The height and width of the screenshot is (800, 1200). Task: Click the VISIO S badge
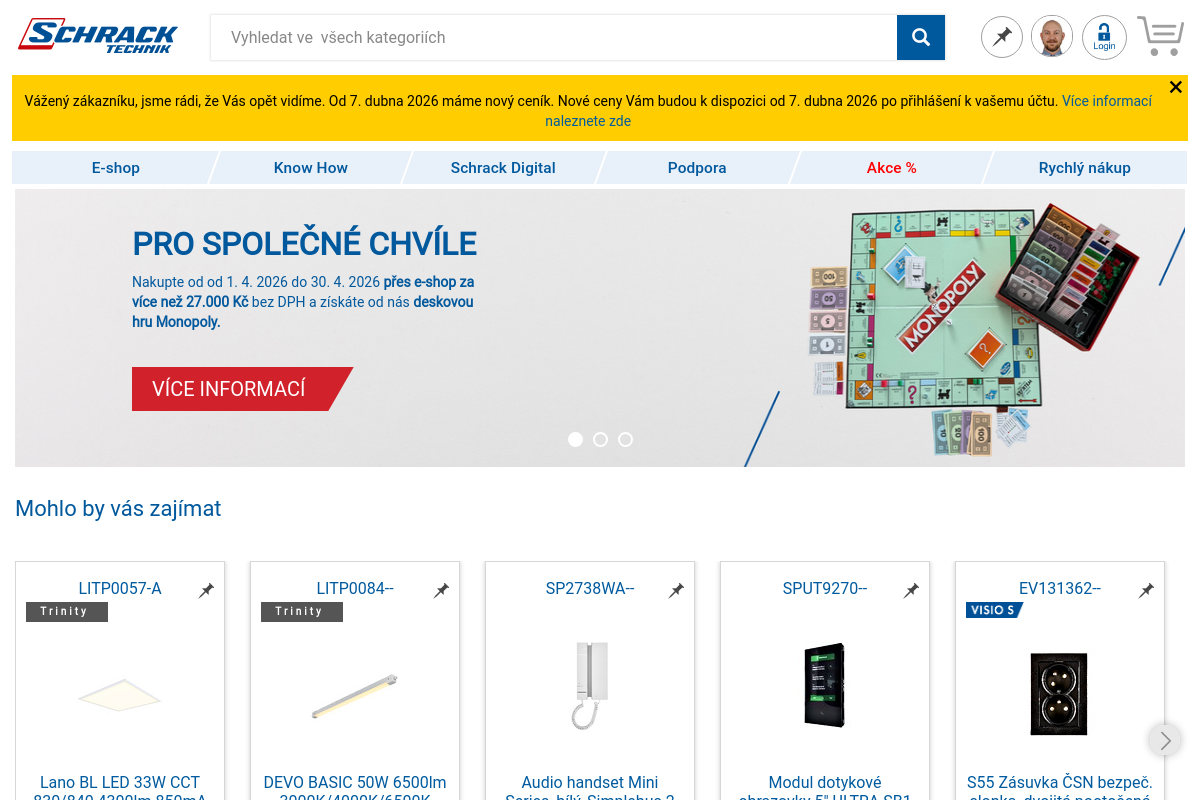click(x=995, y=610)
